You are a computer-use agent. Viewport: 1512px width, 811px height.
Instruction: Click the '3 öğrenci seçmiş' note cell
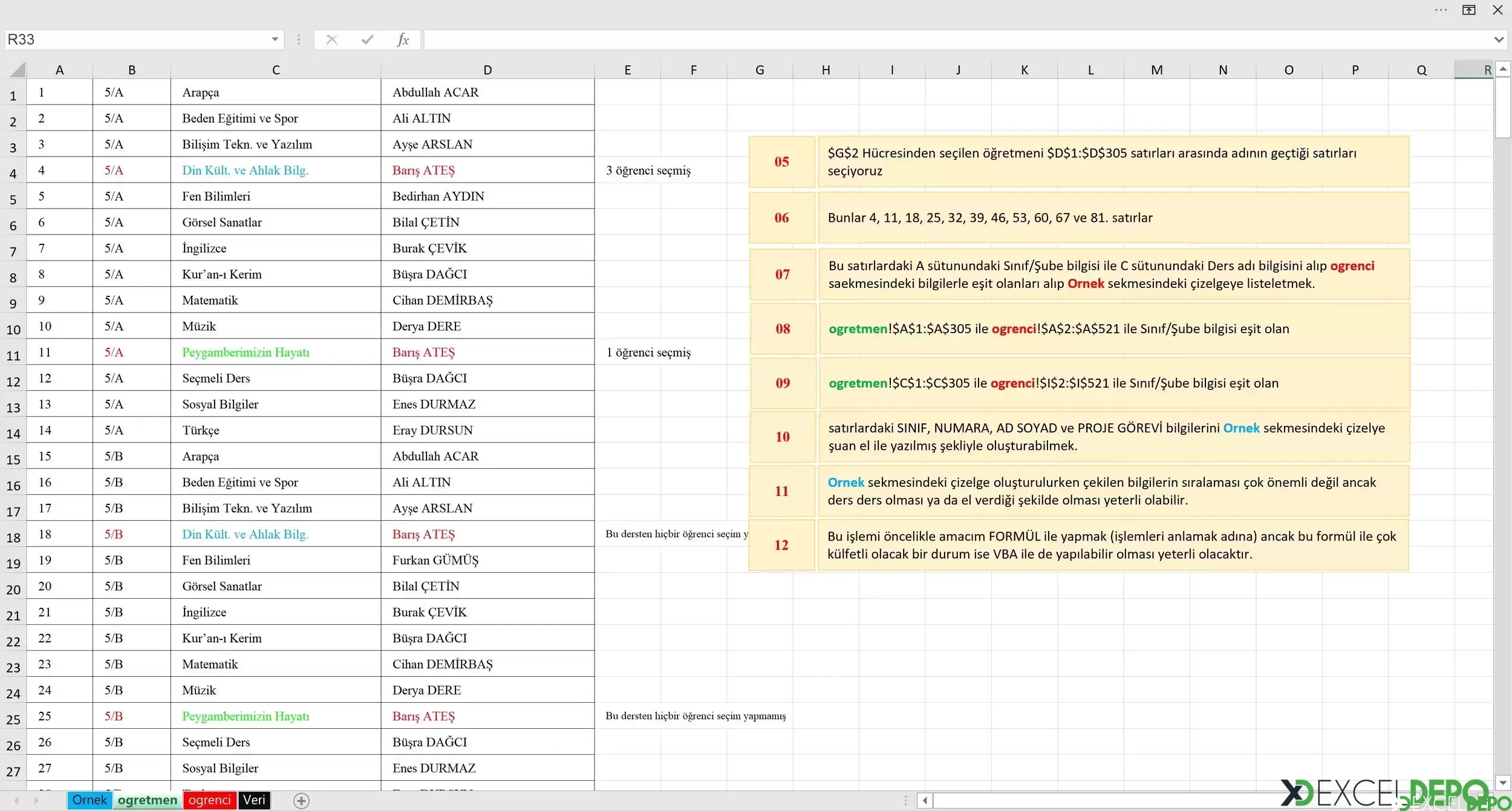pyautogui.click(x=648, y=171)
